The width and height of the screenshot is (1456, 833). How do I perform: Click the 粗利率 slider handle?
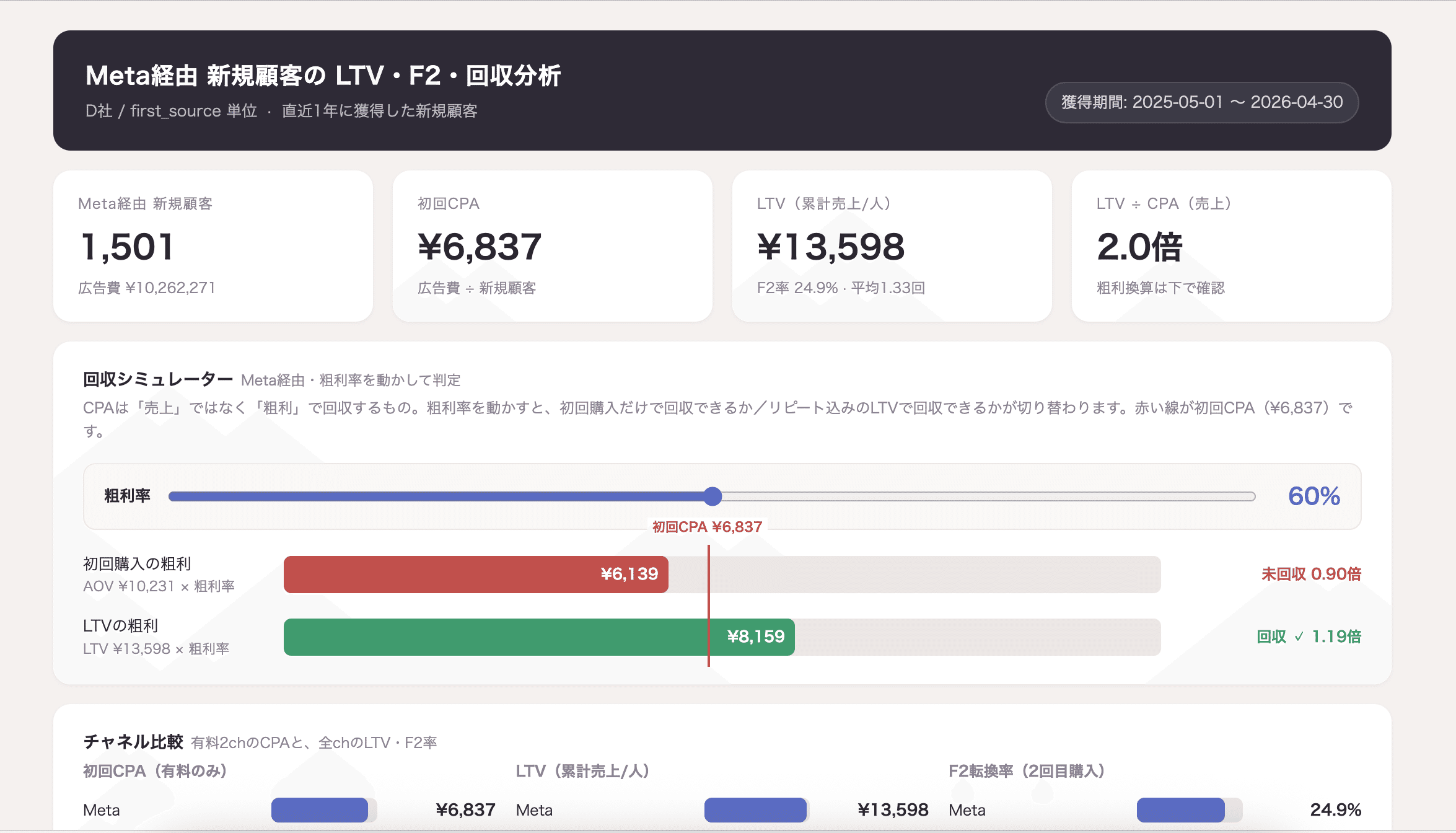pyautogui.click(x=713, y=496)
